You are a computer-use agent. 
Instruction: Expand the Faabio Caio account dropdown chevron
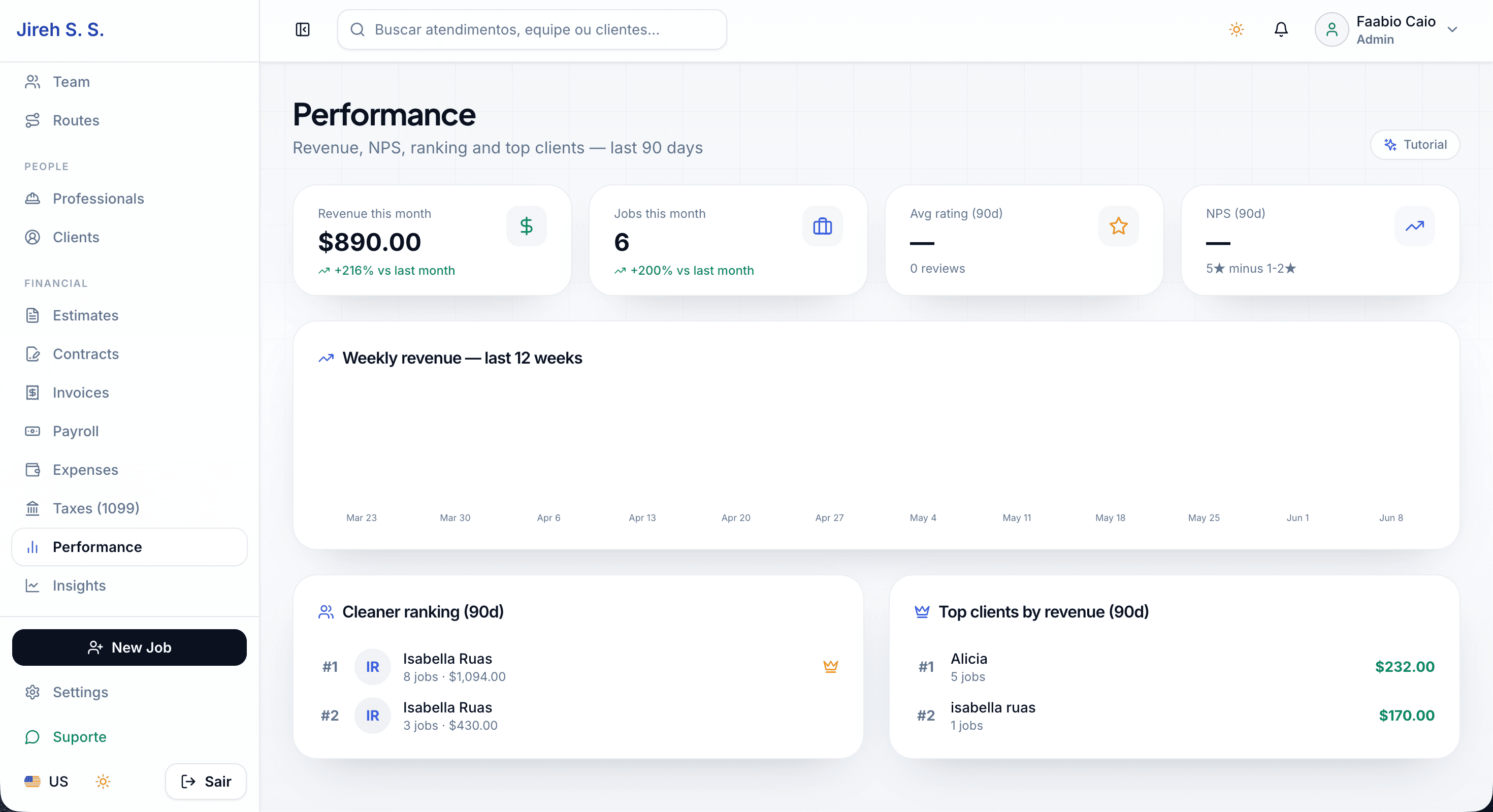click(x=1452, y=29)
